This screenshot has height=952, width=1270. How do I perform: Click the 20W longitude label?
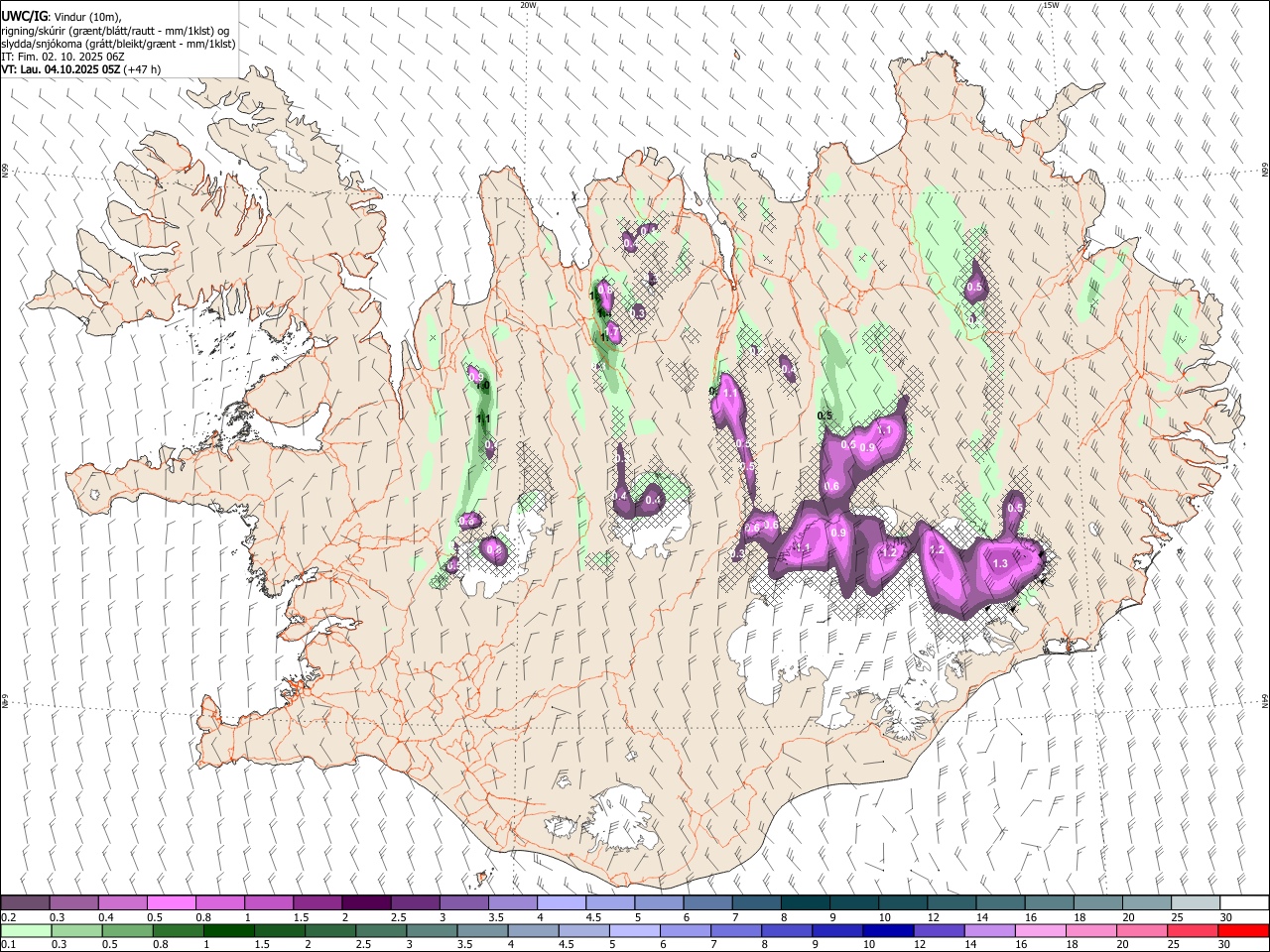(528, 5)
